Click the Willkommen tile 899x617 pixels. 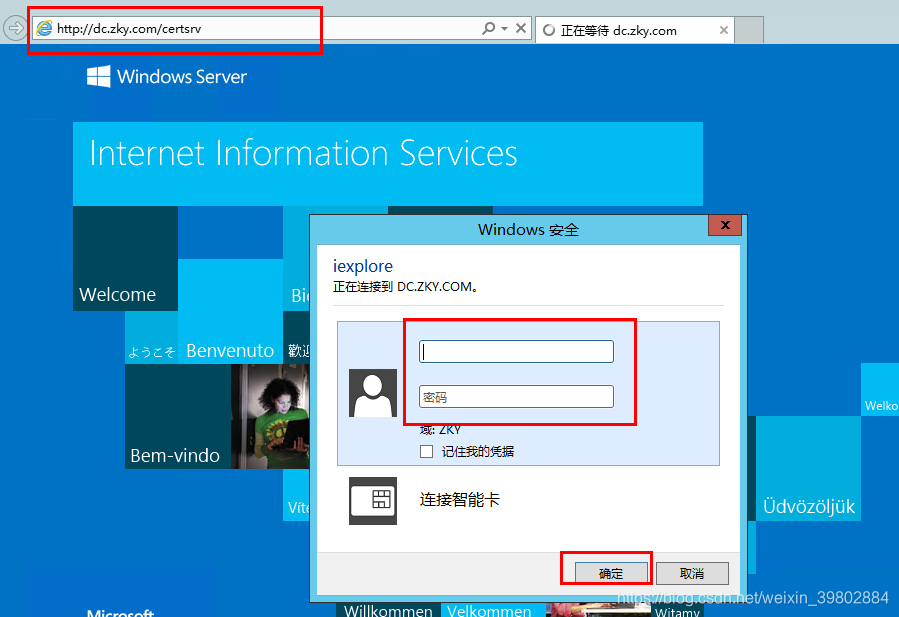pyautogui.click(x=388, y=610)
